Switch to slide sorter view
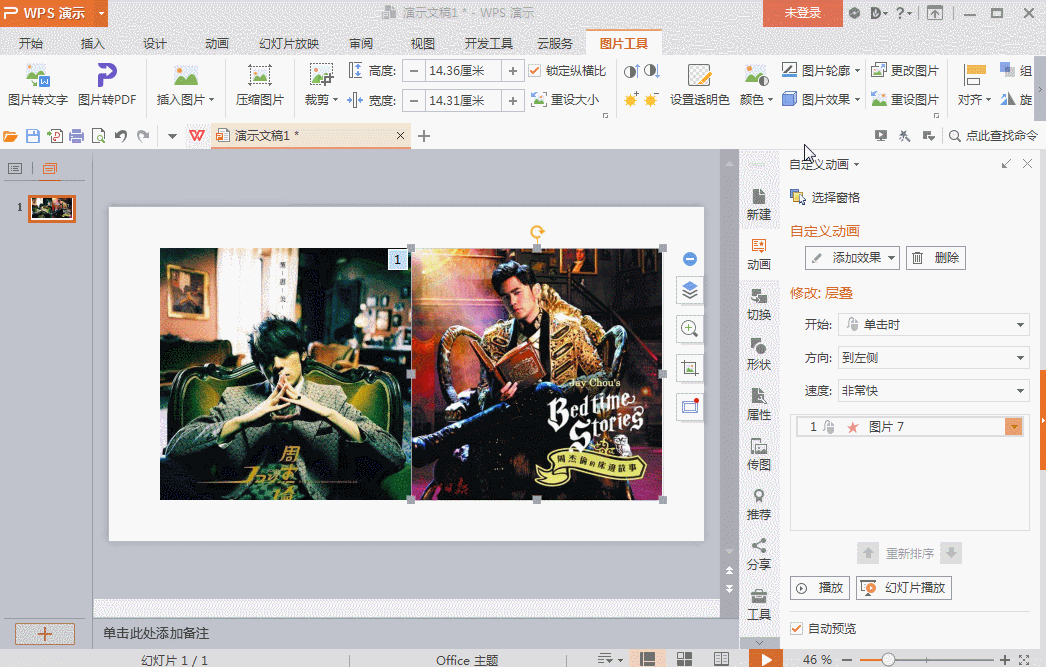This screenshot has height=667, width=1046. pos(684,659)
